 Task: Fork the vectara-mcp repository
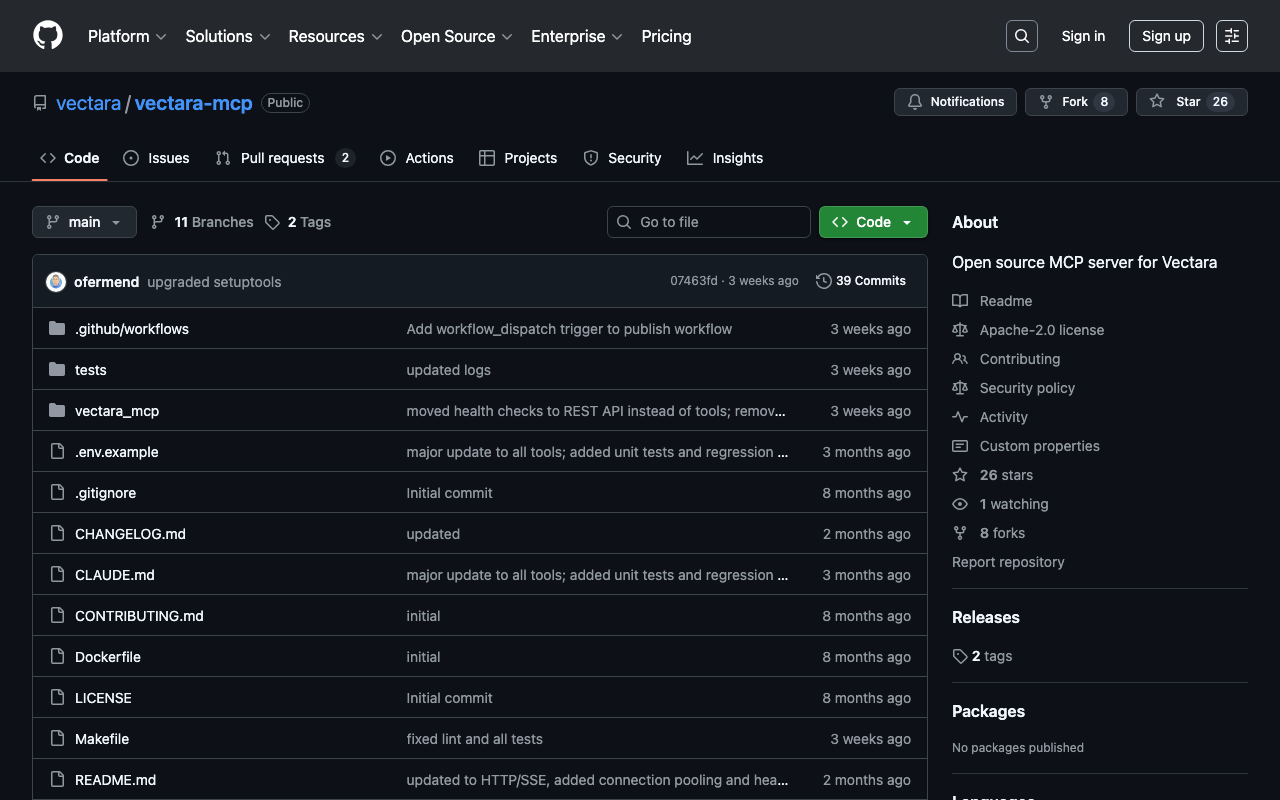(x=1075, y=102)
